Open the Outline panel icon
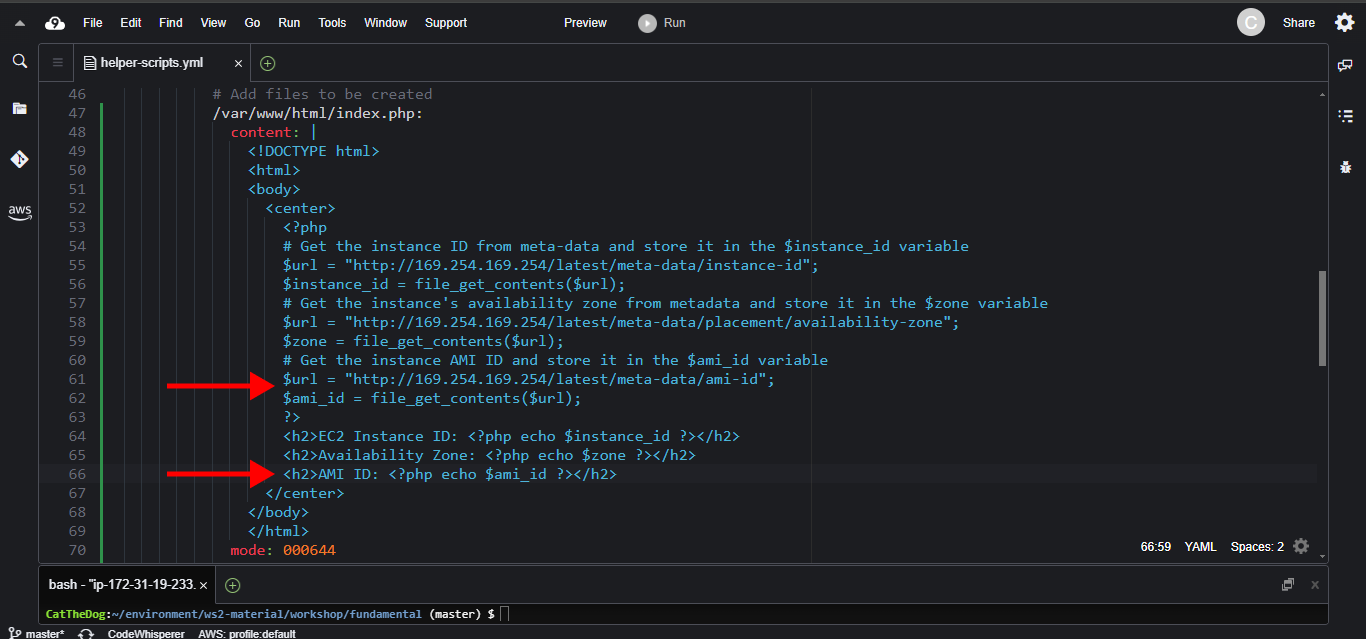The width and height of the screenshot is (1366, 639). [1345, 116]
